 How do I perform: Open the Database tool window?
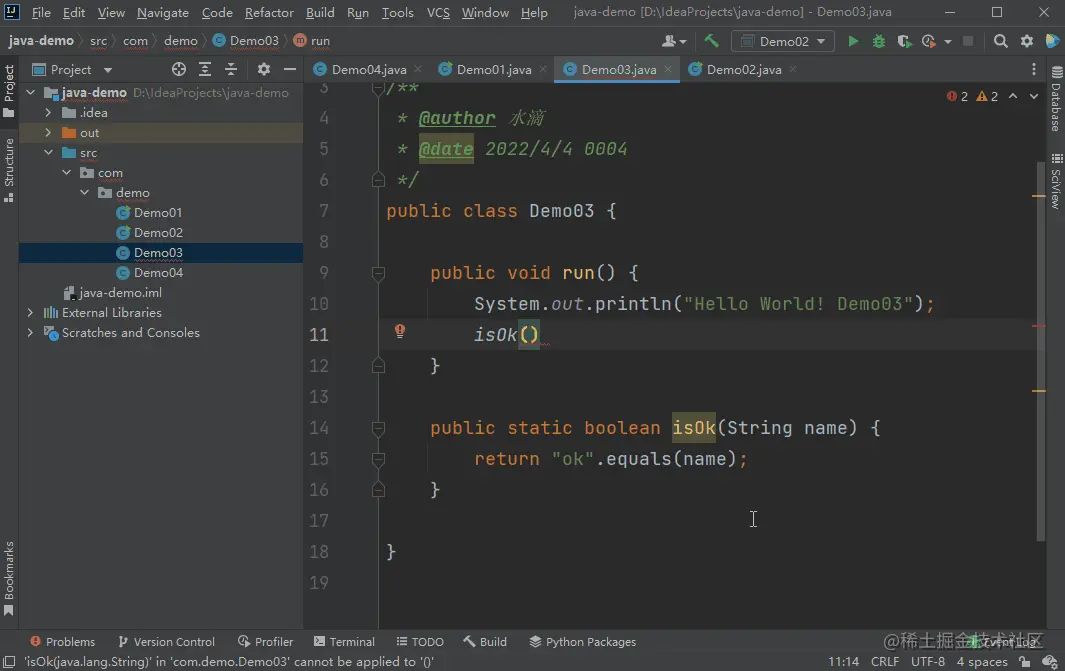click(1056, 98)
